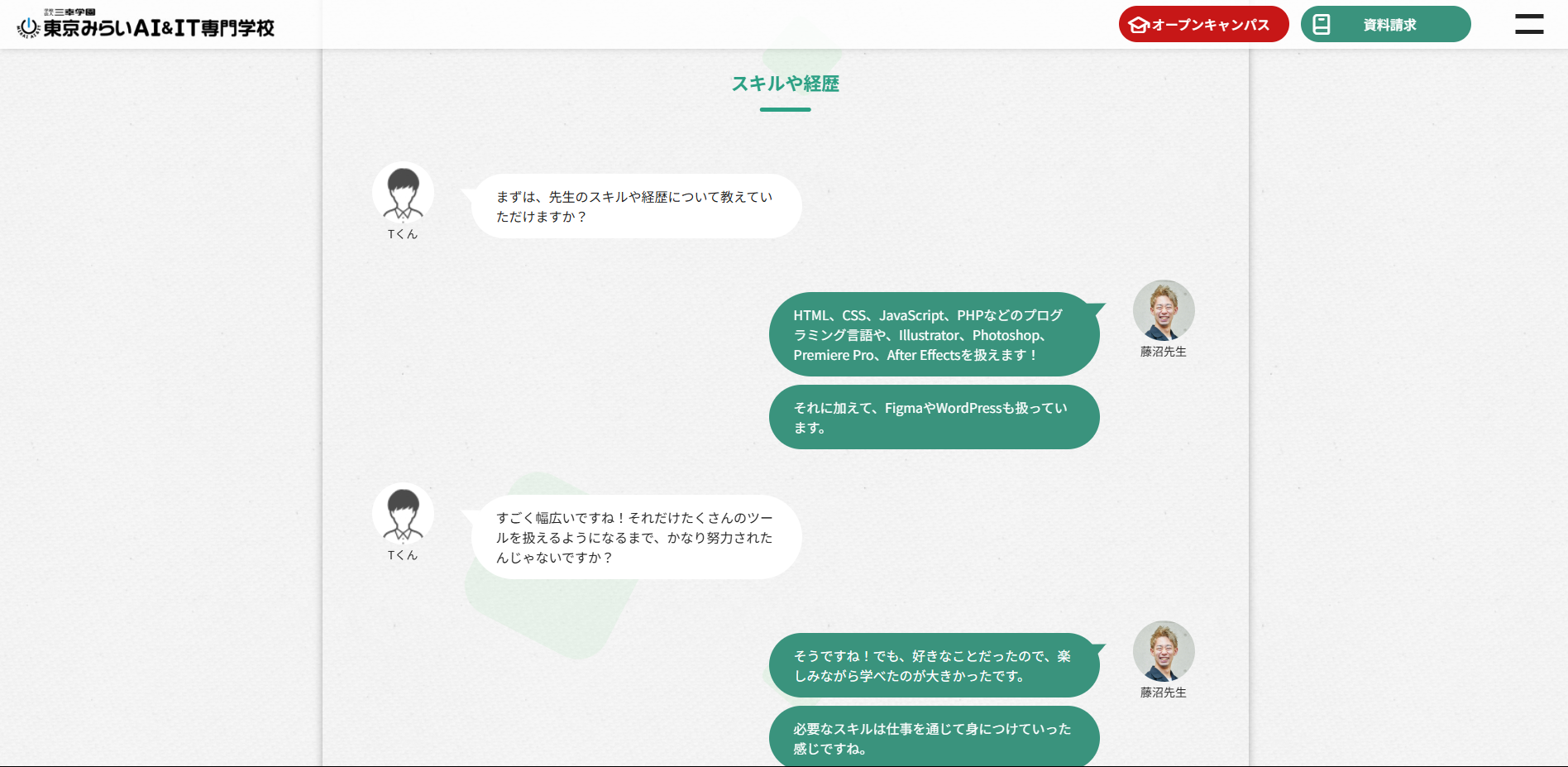Click the bubble listing HTML、CSS、JavaScript

tap(935, 334)
